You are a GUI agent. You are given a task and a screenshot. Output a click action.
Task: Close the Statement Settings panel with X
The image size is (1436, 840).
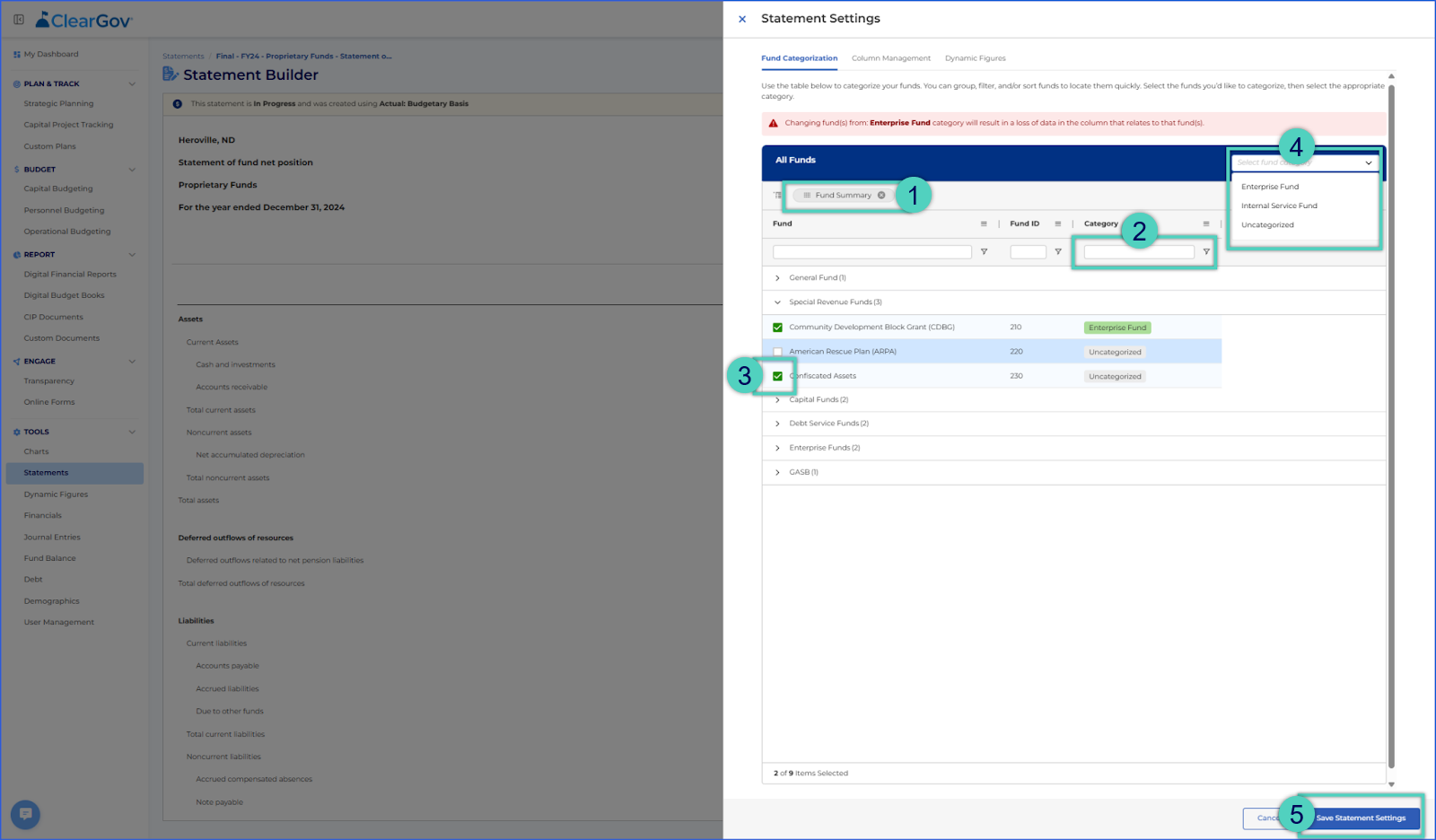(x=742, y=19)
